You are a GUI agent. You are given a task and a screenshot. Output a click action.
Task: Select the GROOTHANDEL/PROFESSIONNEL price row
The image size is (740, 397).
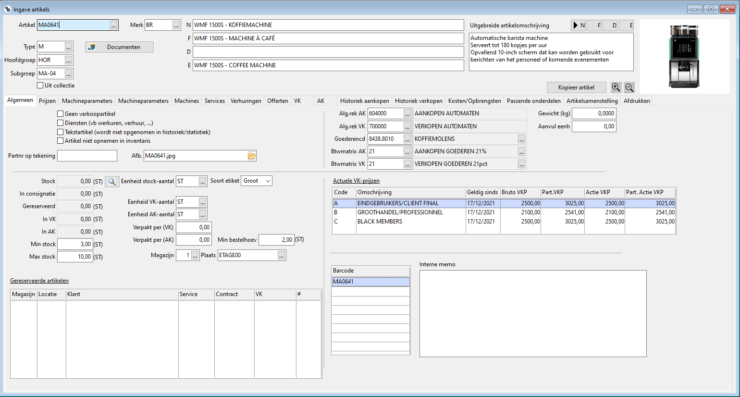click(x=504, y=212)
